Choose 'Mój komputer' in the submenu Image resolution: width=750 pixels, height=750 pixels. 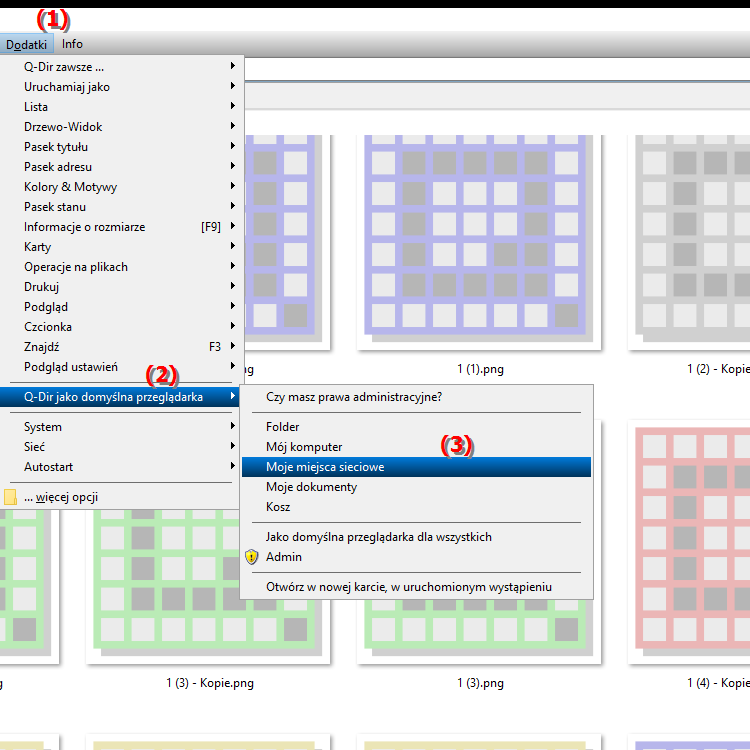pyautogui.click(x=416, y=447)
